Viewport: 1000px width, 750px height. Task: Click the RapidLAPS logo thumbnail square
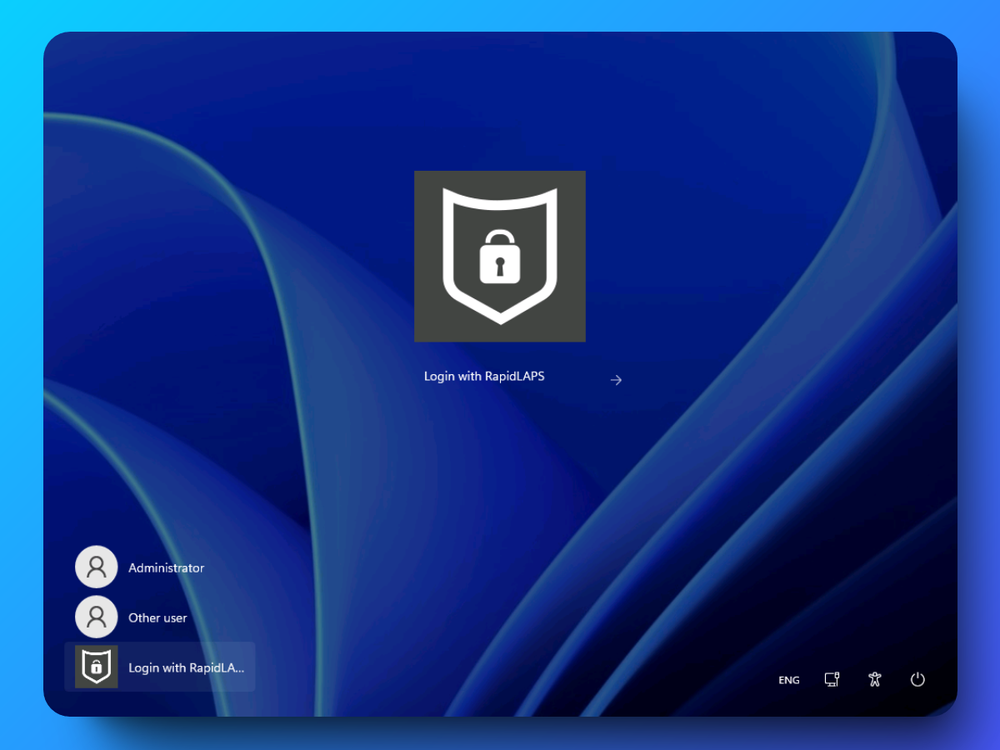point(500,255)
